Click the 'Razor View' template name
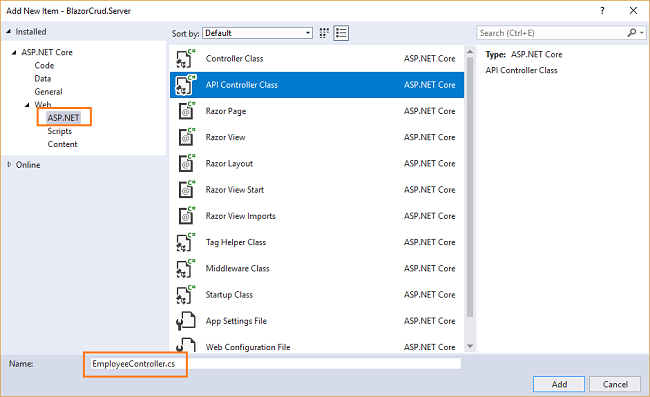 click(226, 137)
